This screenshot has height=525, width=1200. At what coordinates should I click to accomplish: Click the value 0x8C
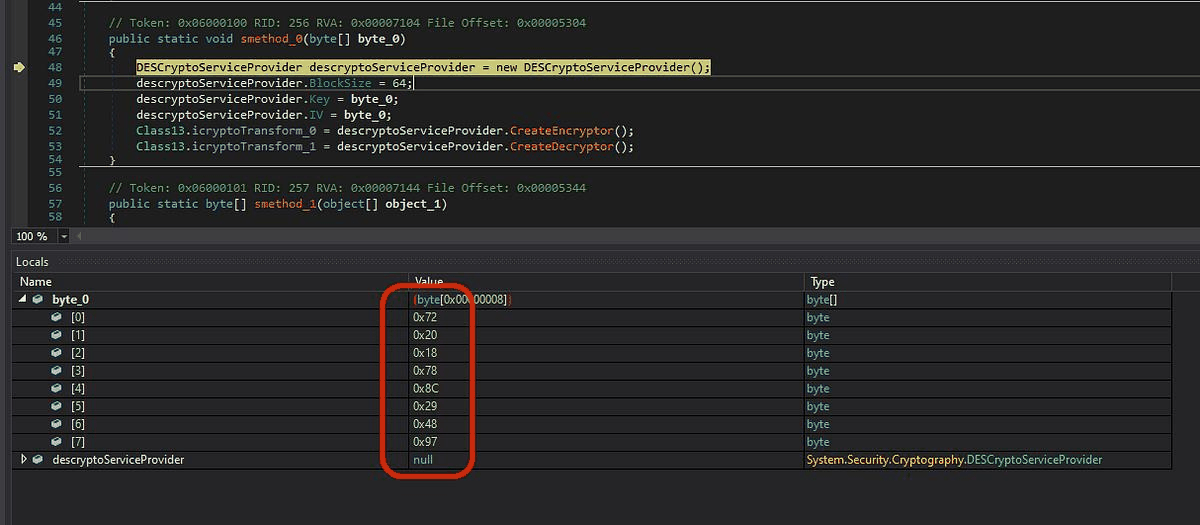(x=426, y=388)
